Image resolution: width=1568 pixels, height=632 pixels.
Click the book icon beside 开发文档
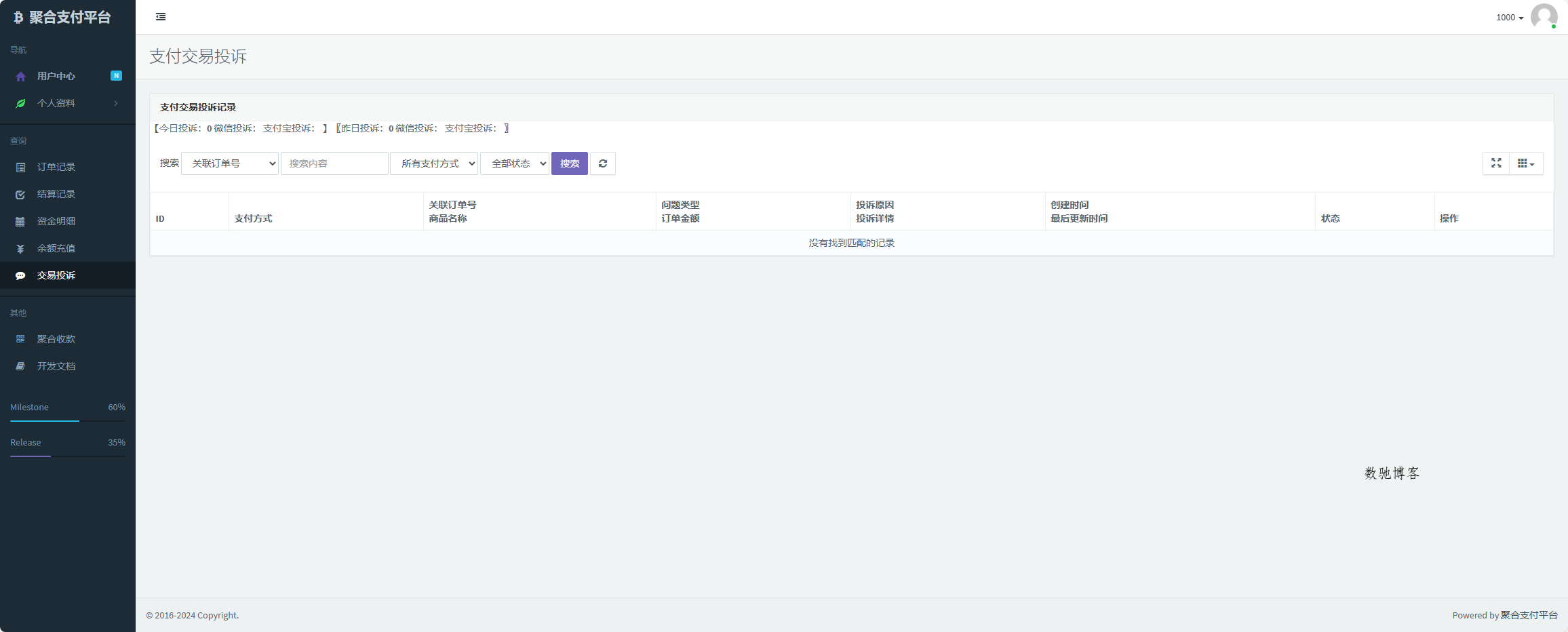click(x=20, y=366)
